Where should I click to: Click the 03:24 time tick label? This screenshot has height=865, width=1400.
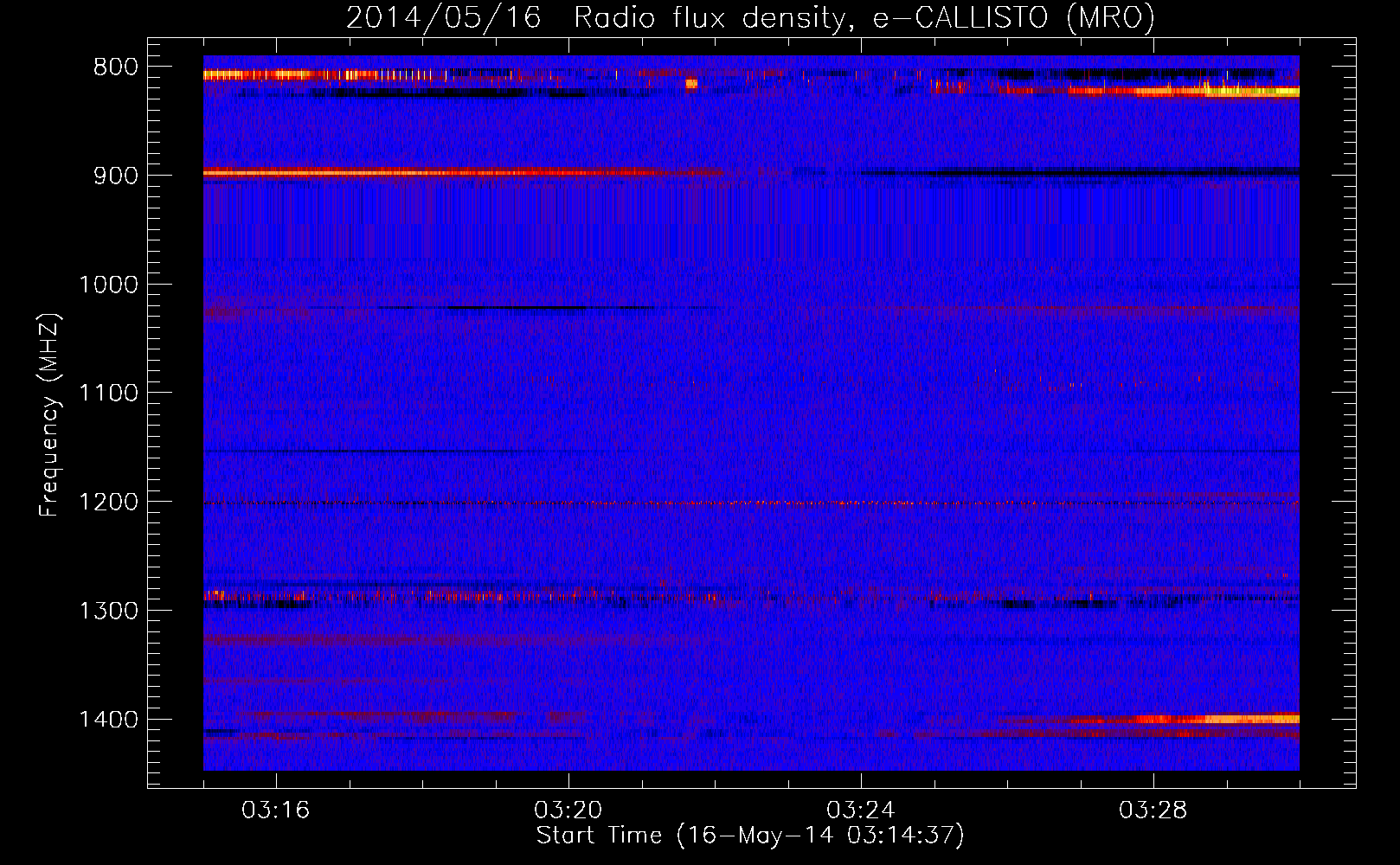click(861, 811)
